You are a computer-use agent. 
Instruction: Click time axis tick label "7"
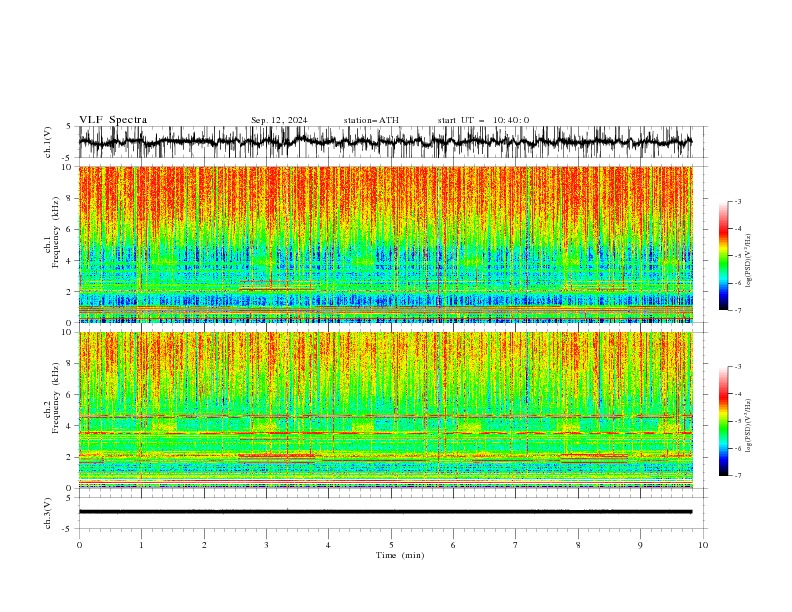516,545
